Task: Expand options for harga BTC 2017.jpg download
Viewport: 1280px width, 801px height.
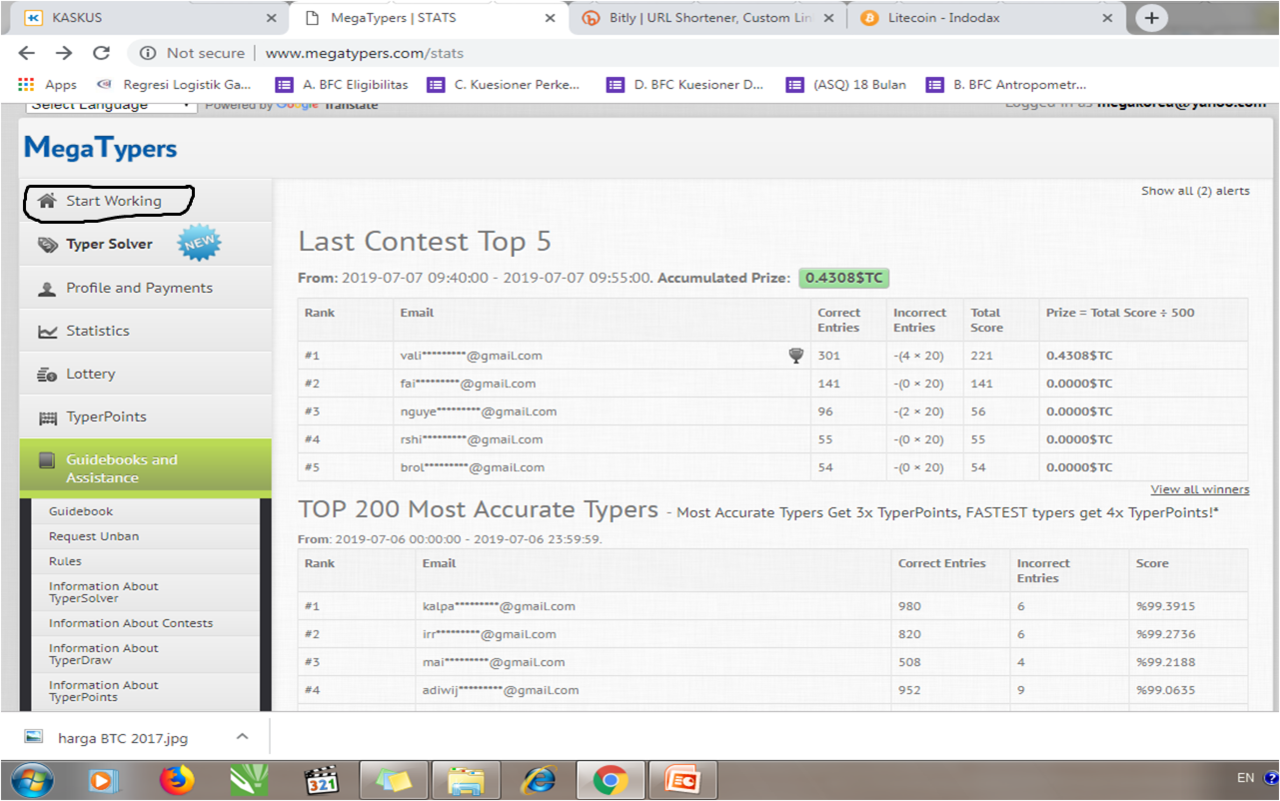Action: 242,737
